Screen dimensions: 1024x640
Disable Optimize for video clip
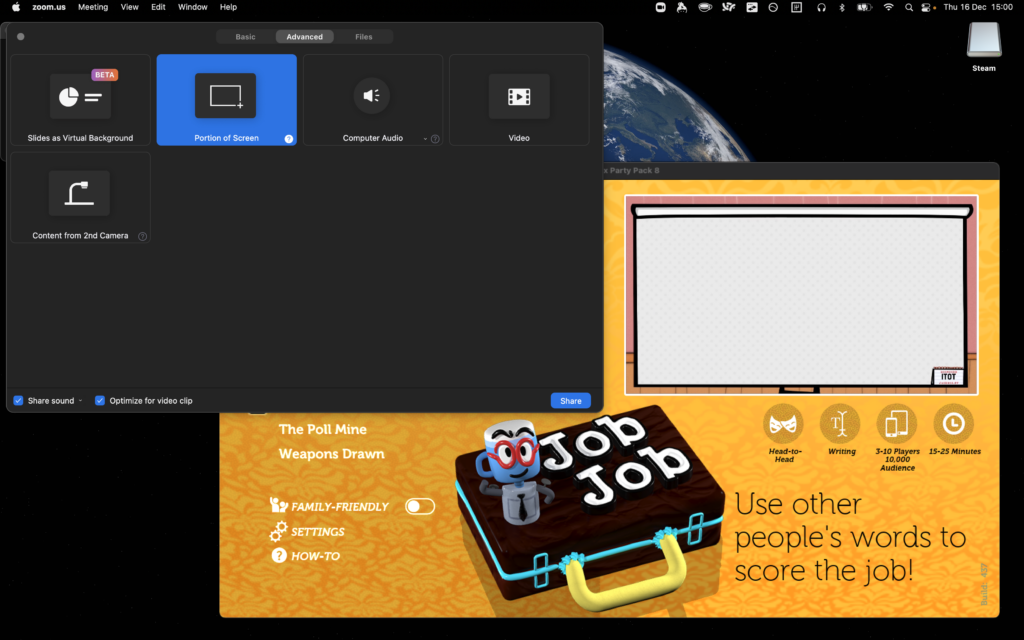[100, 400]
